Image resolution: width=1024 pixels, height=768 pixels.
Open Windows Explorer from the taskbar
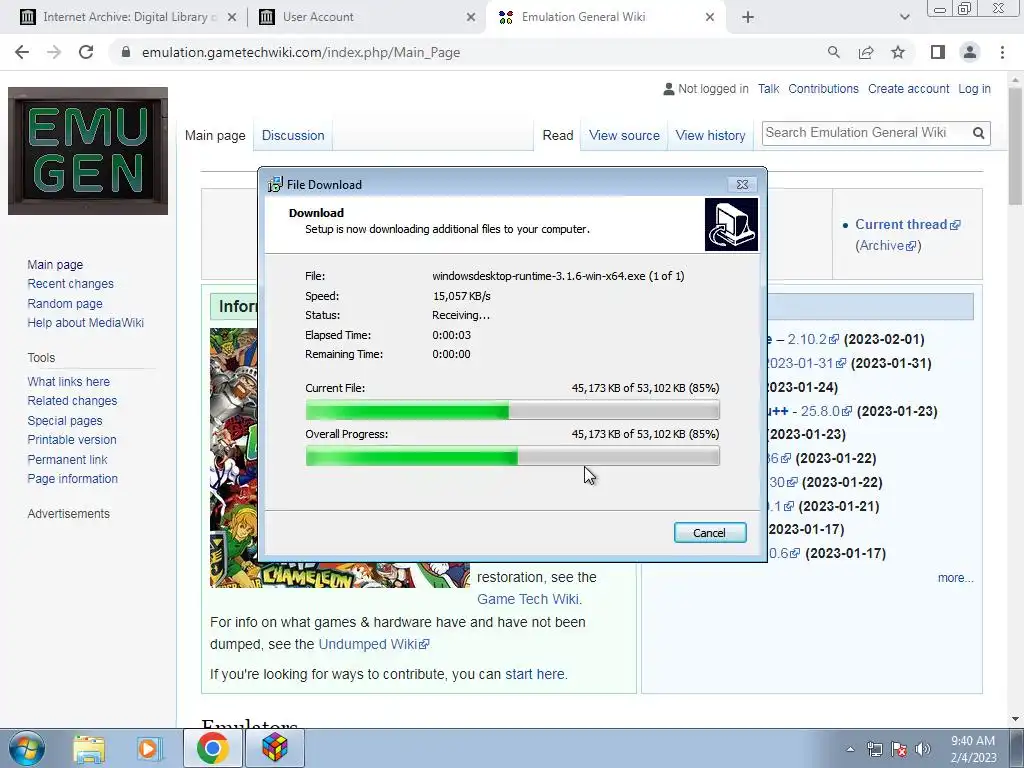(89, 748)
